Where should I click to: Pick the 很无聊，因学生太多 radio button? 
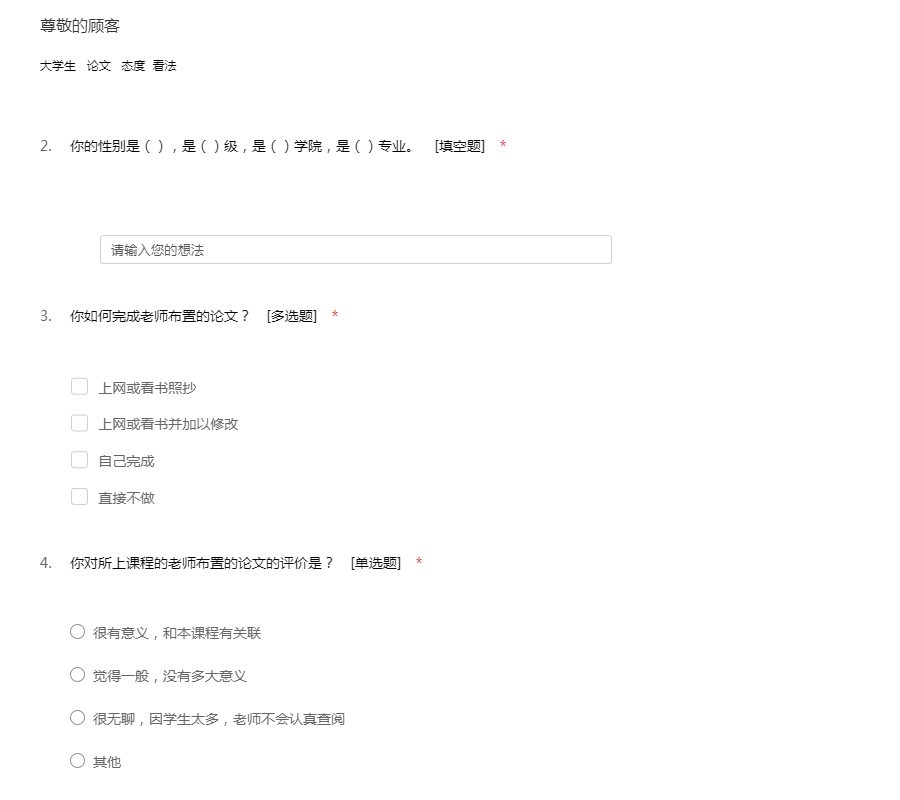[78, 718]
